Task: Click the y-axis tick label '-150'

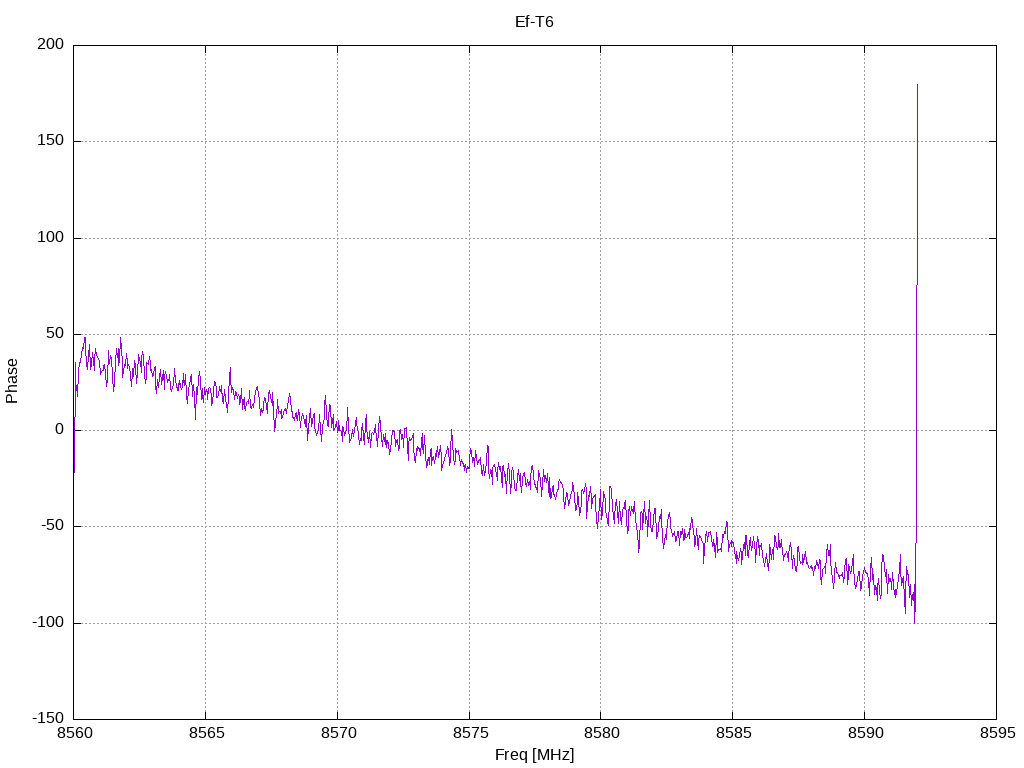Action: (48, 718)
